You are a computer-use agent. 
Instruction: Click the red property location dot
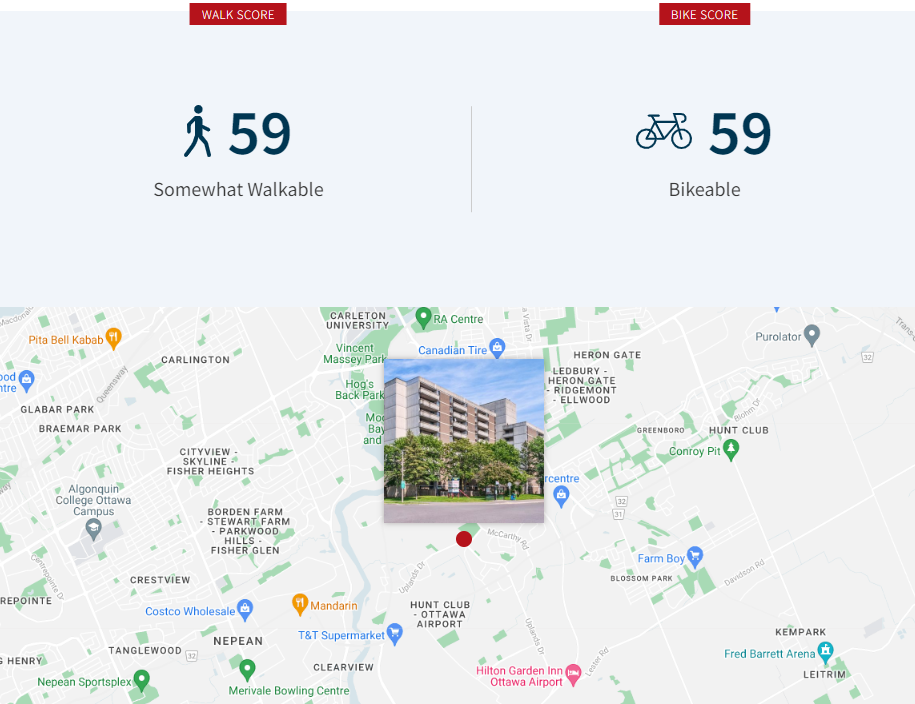pos(464,539)
